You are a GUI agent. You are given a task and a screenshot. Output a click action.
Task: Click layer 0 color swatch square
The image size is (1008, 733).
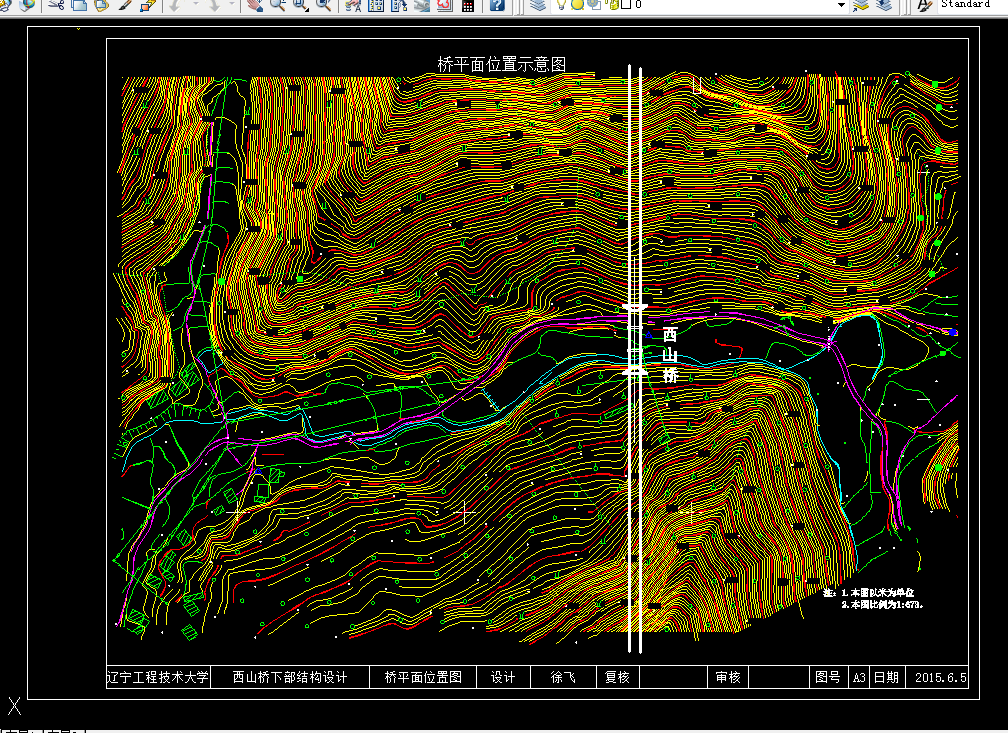[x=626, y=4]
